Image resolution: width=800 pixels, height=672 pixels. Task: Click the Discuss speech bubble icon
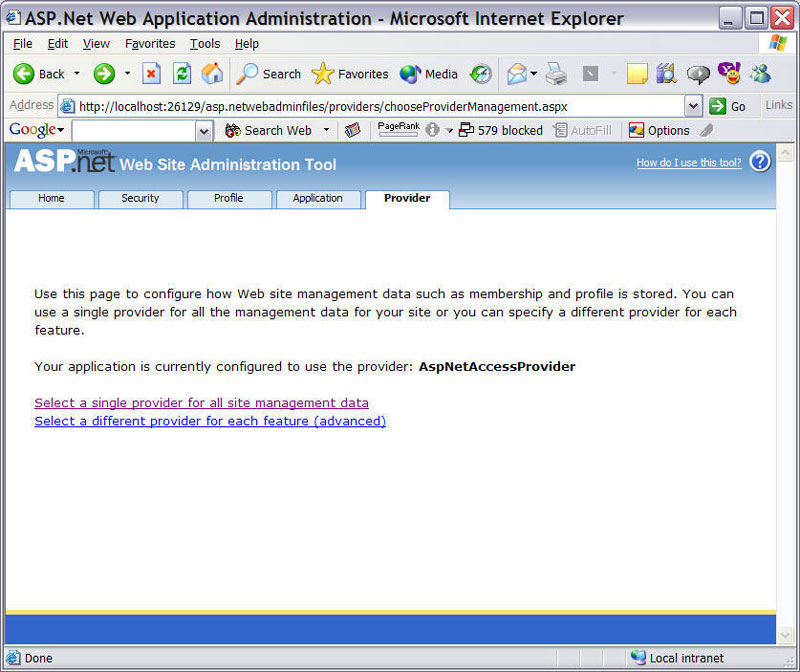pyautogui.click(x=698, y=74)
